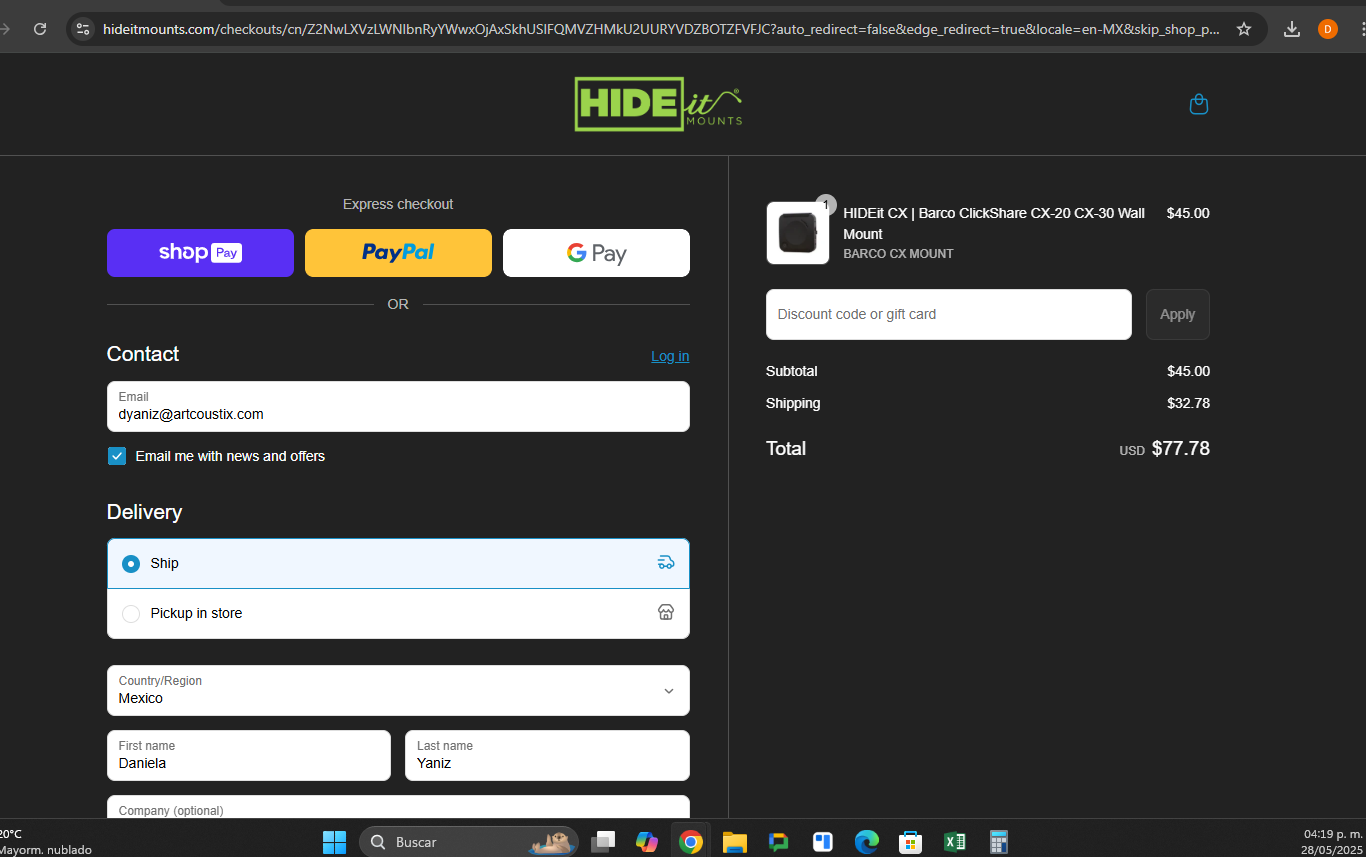Open Google Chat app on taskbar
This screenshot has width=1366, height=857.
[779, 842]
